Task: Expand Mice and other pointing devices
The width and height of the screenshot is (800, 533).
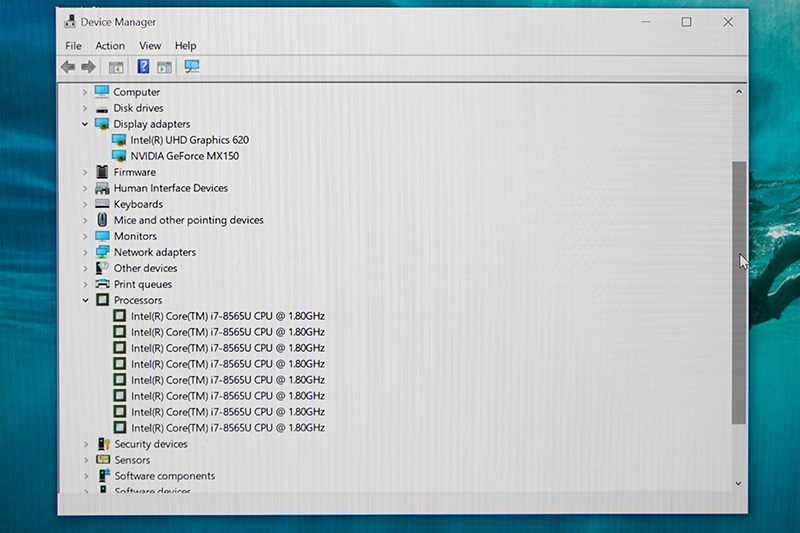Action: pyautogui.click(x=85, y=220)
